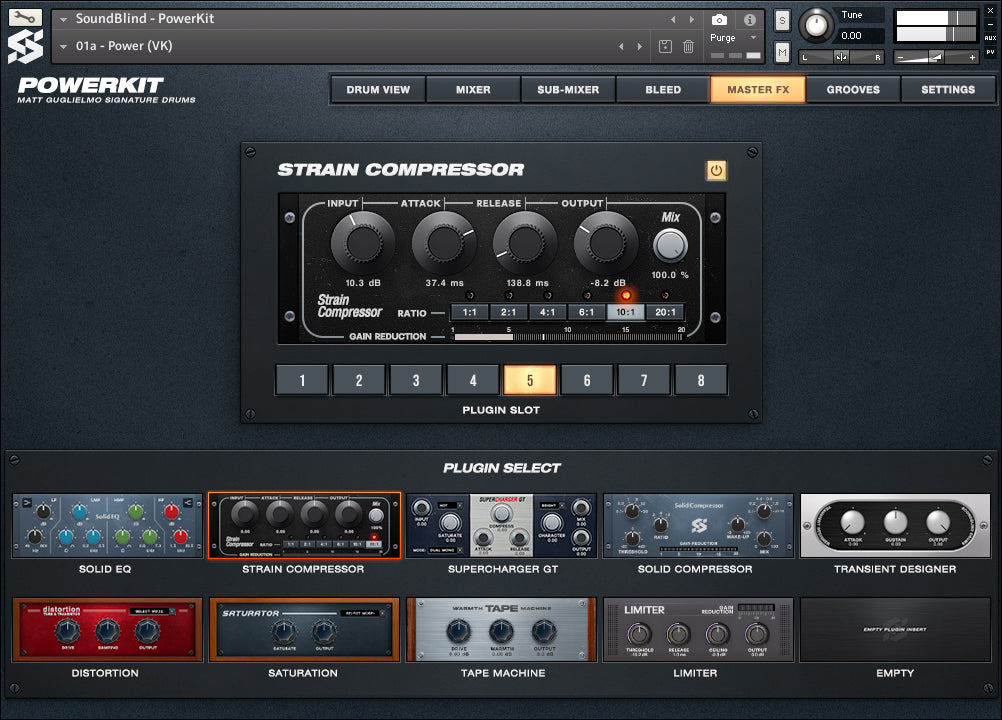
Task: Select the Master FX tab
Action: coord(758,89)
